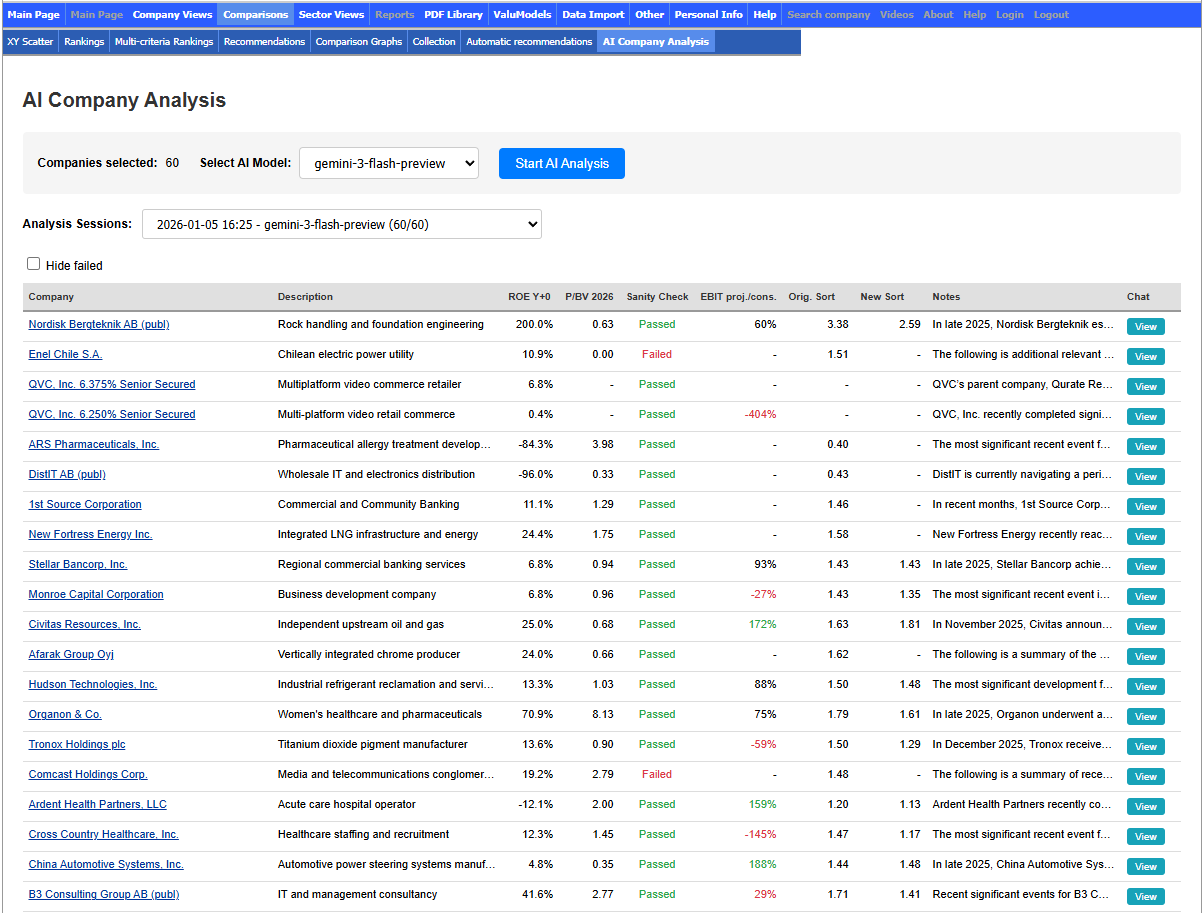The width and height of the screenshot is (1204, 913).
Task: Click View chat for Civitas Resources row
Action: point(1146,626)
